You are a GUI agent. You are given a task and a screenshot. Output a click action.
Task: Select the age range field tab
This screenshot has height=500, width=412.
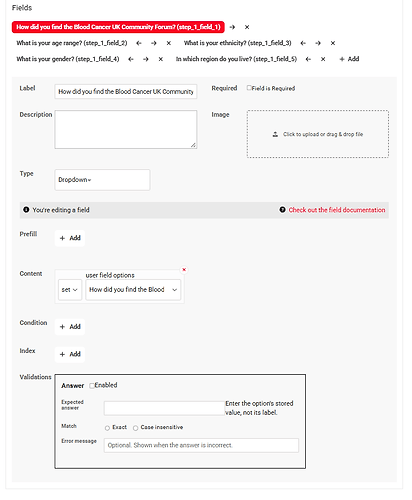click(x=72, y=43)
